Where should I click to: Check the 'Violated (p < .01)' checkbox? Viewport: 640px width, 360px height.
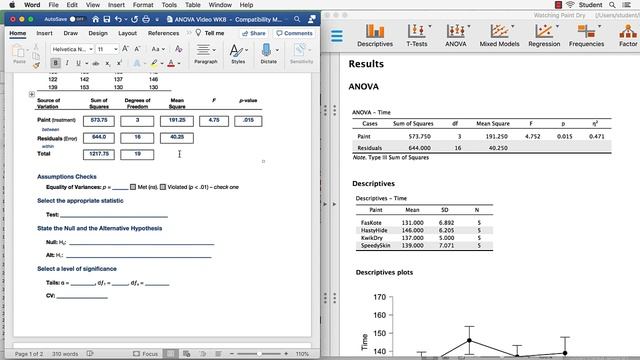click(x=163, y=187)
